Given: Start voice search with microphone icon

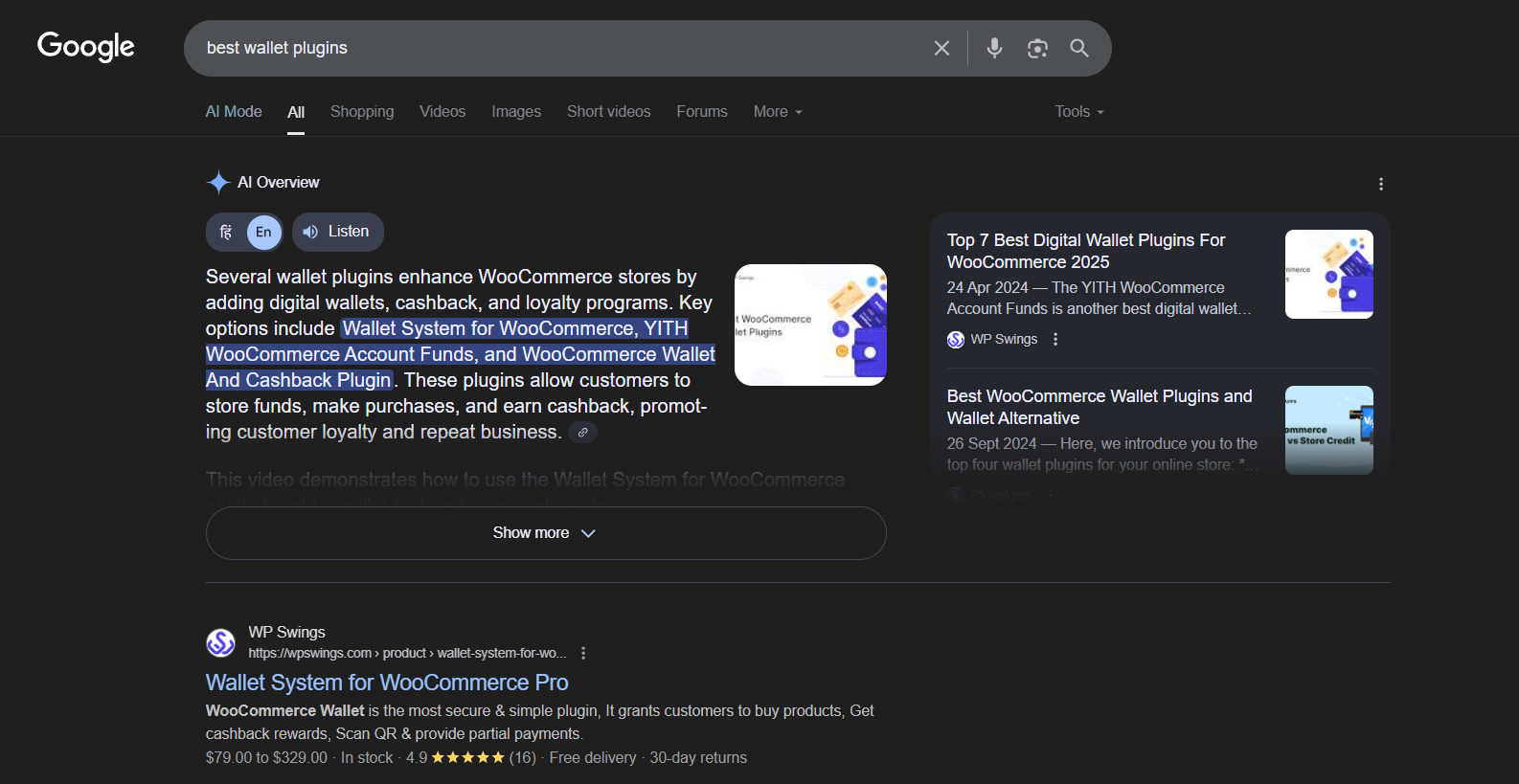Looking at the screenshot, I should point(994,48).
